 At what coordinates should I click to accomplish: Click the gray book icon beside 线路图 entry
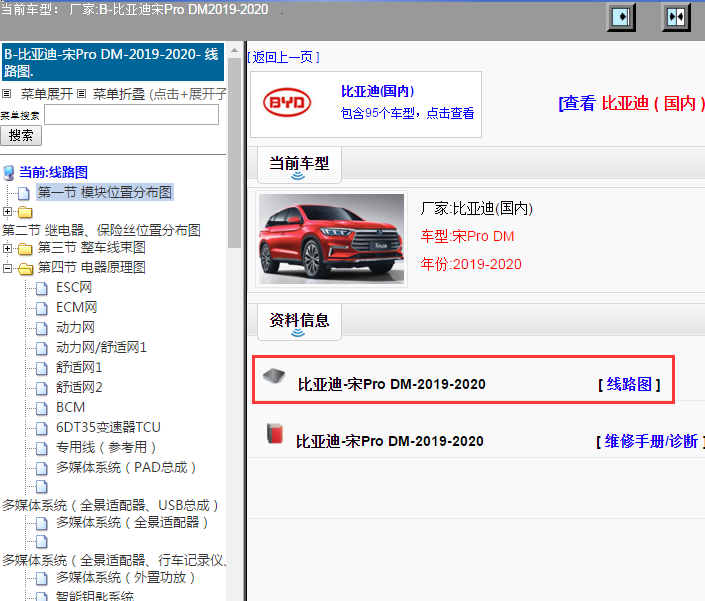coord(274,376)
